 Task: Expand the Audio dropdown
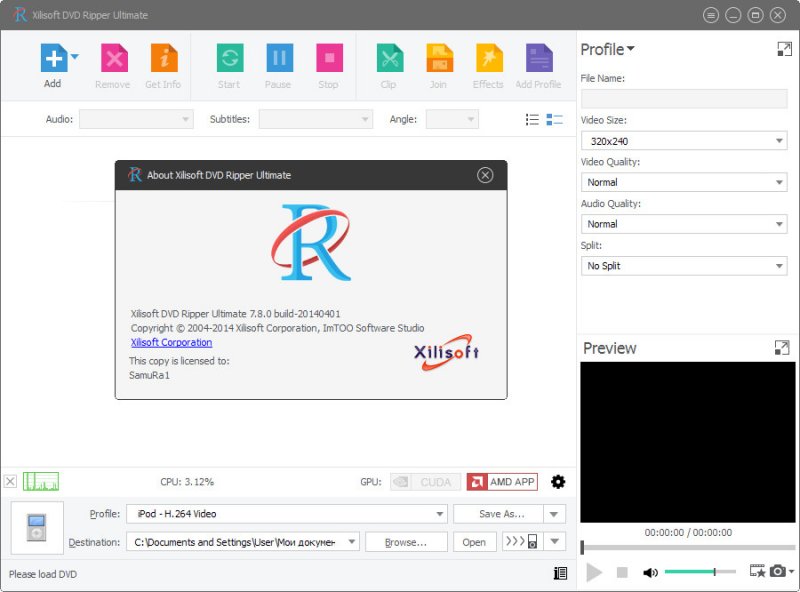coord(136,119)
